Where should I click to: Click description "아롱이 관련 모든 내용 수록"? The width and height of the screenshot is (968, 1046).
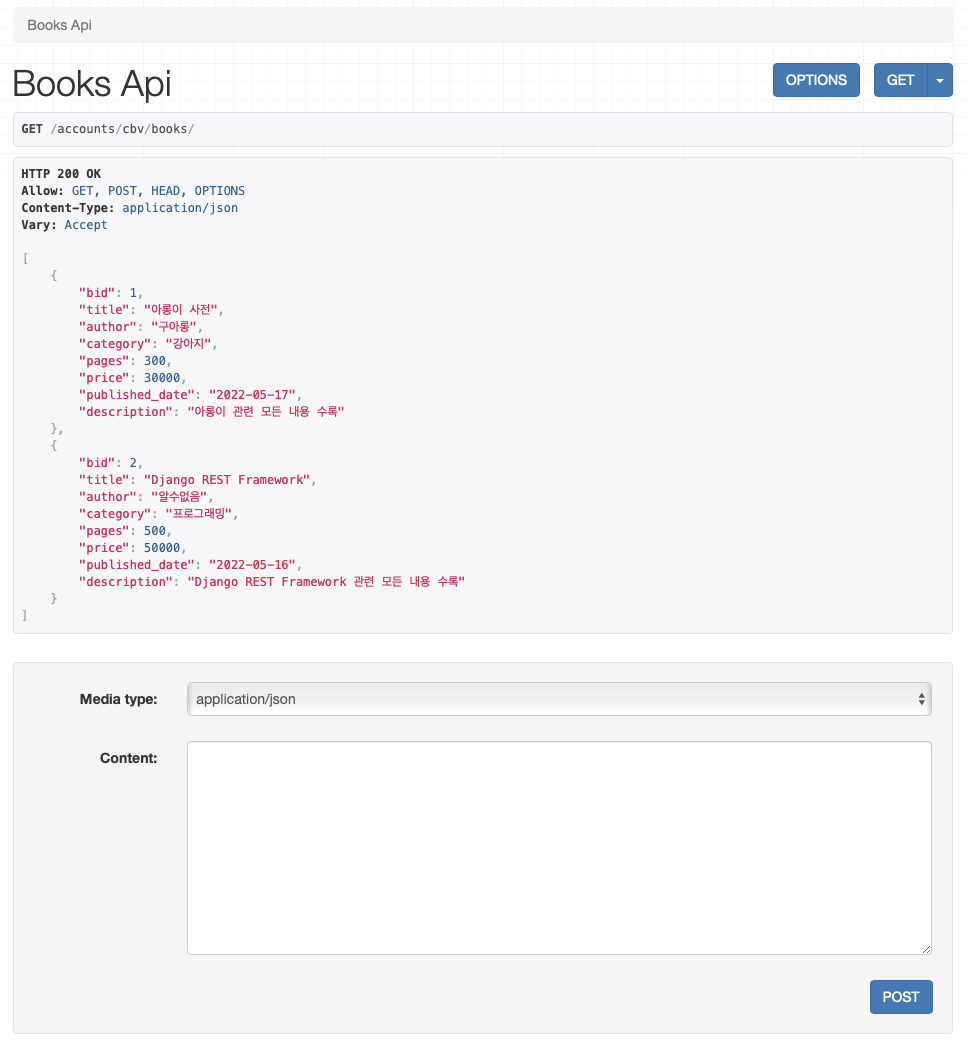(x=266, y=412)
